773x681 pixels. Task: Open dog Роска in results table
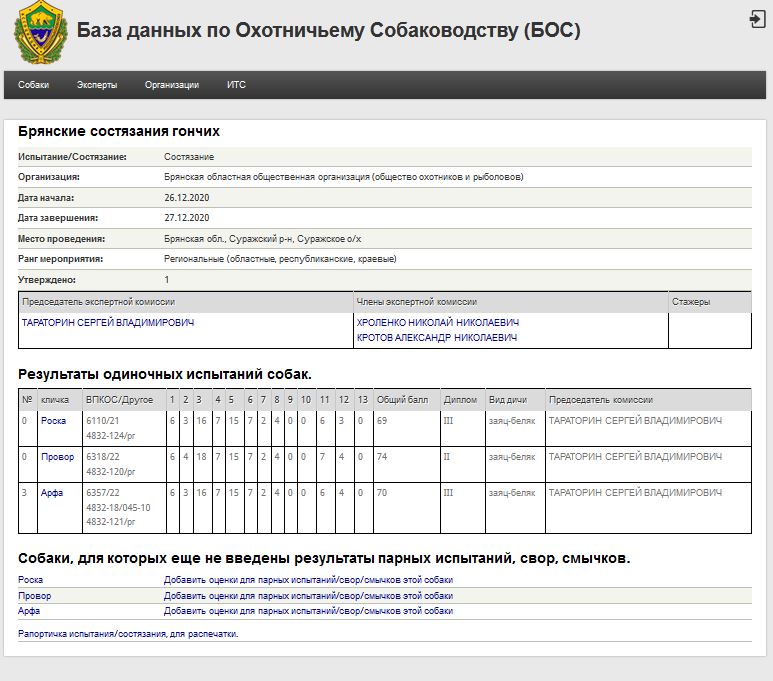tap(53, 421)
